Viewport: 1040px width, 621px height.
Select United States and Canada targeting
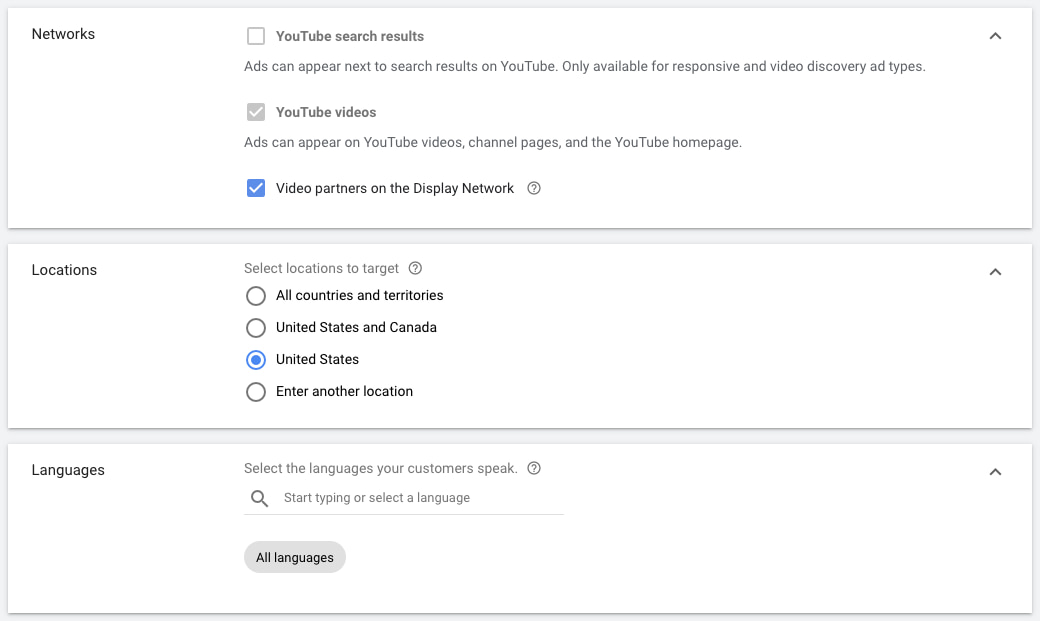click(x=256, y=327)
